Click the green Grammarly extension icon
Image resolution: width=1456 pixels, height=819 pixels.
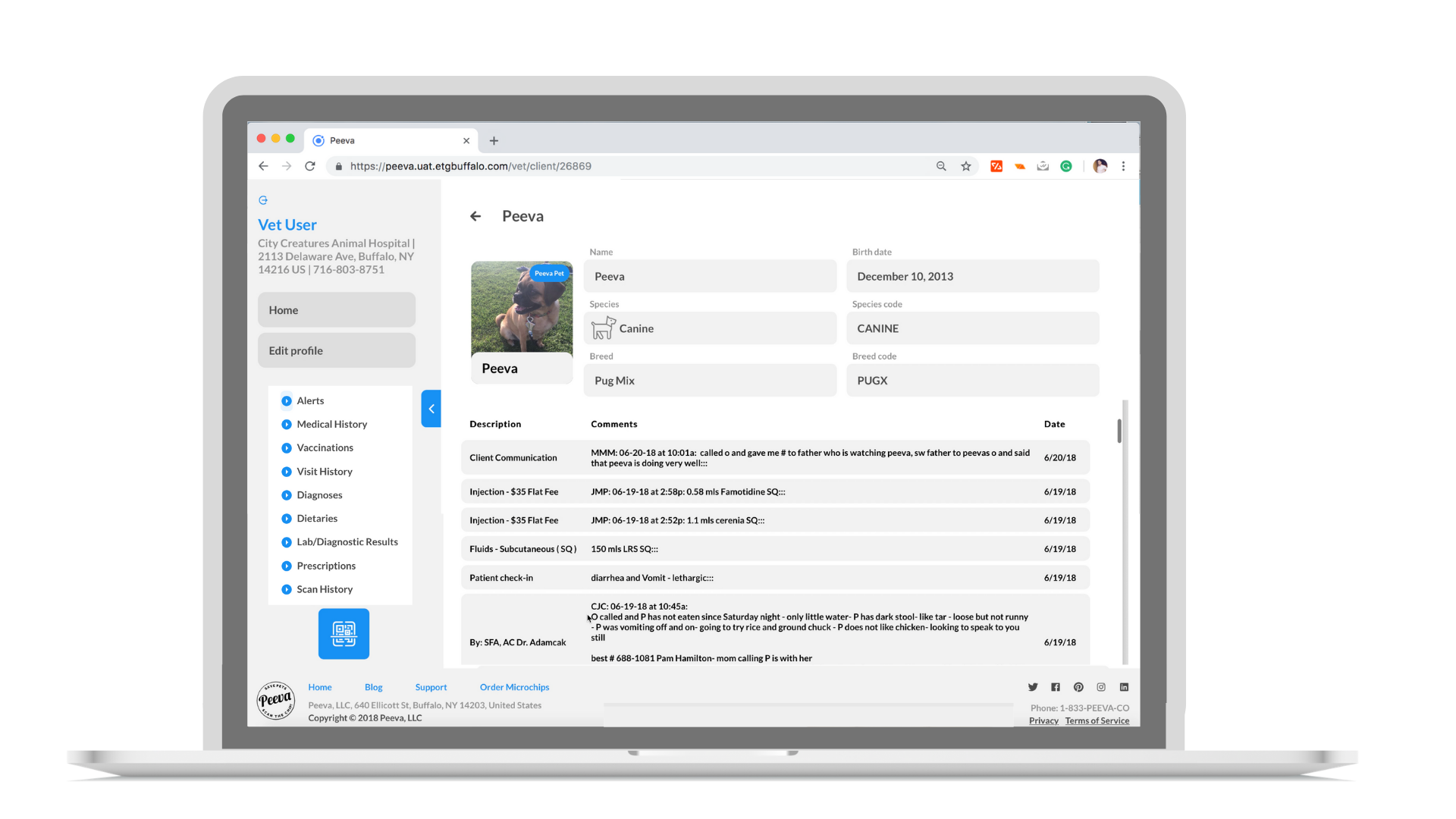tap(1066, 166)
